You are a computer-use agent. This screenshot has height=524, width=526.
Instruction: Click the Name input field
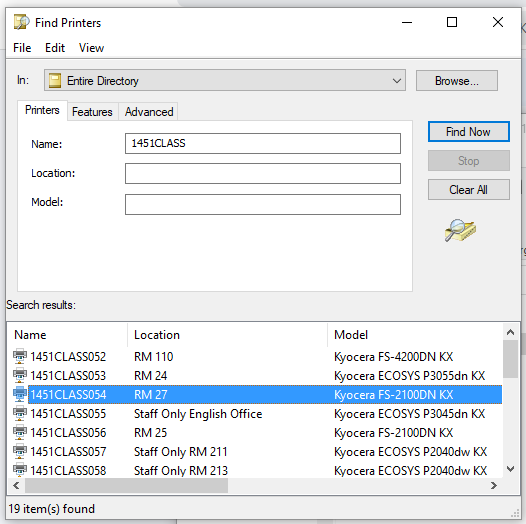(x=263, y=144)
